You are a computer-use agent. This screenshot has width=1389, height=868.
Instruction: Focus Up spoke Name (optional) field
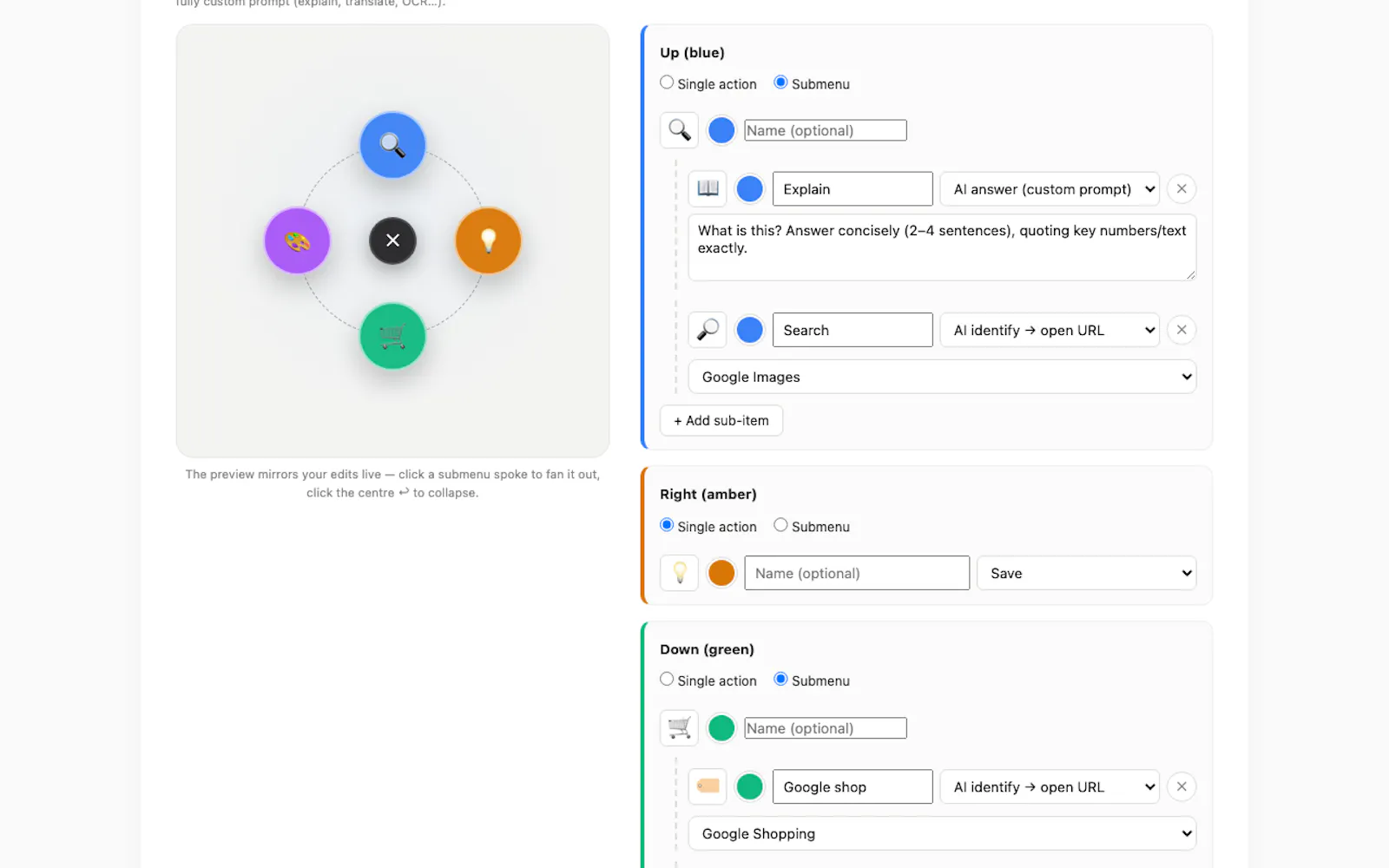[x=826, y=130]
